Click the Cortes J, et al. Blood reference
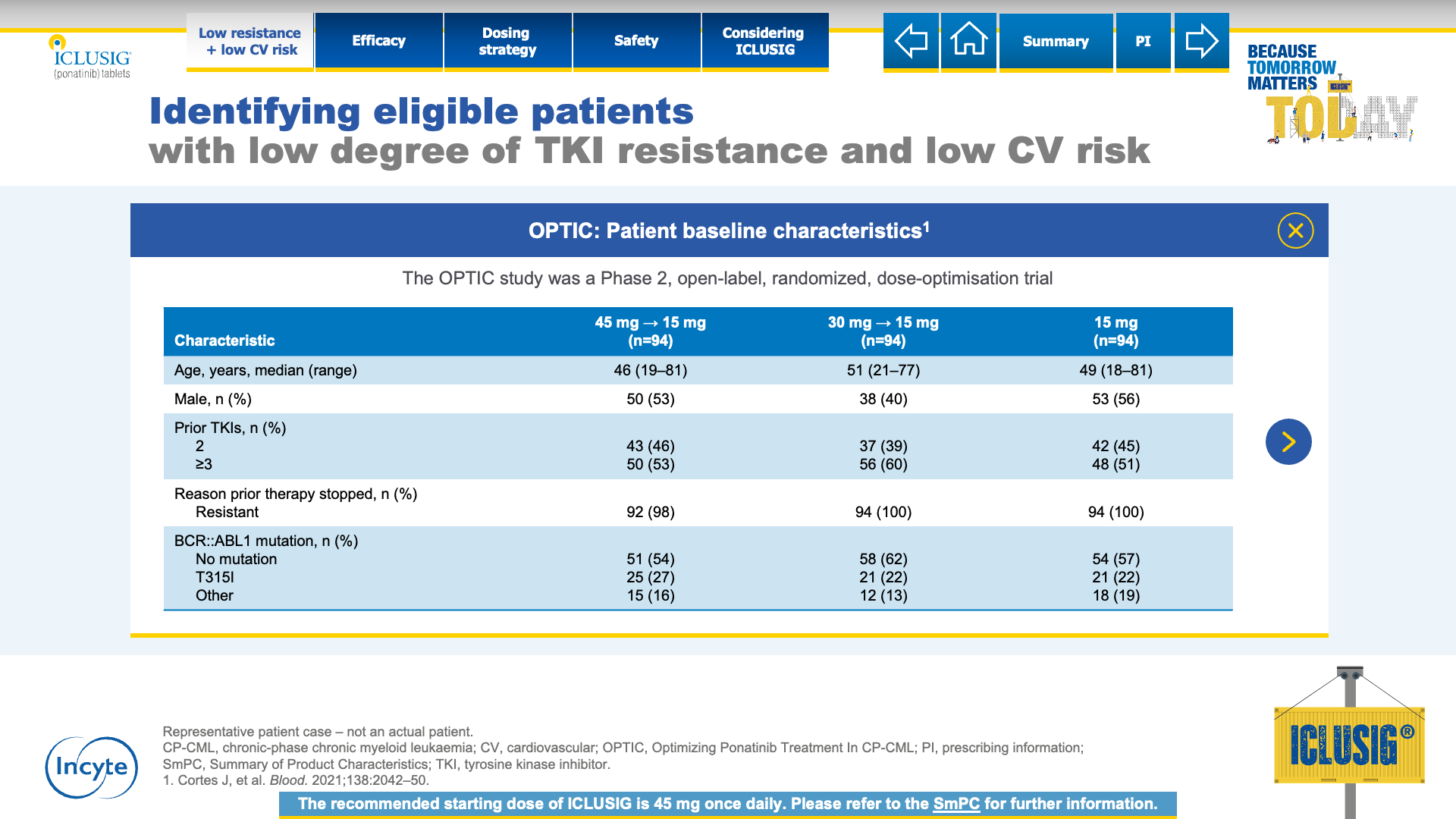The height and width of the screenshot is (819, 1456). tap(296, 780)
